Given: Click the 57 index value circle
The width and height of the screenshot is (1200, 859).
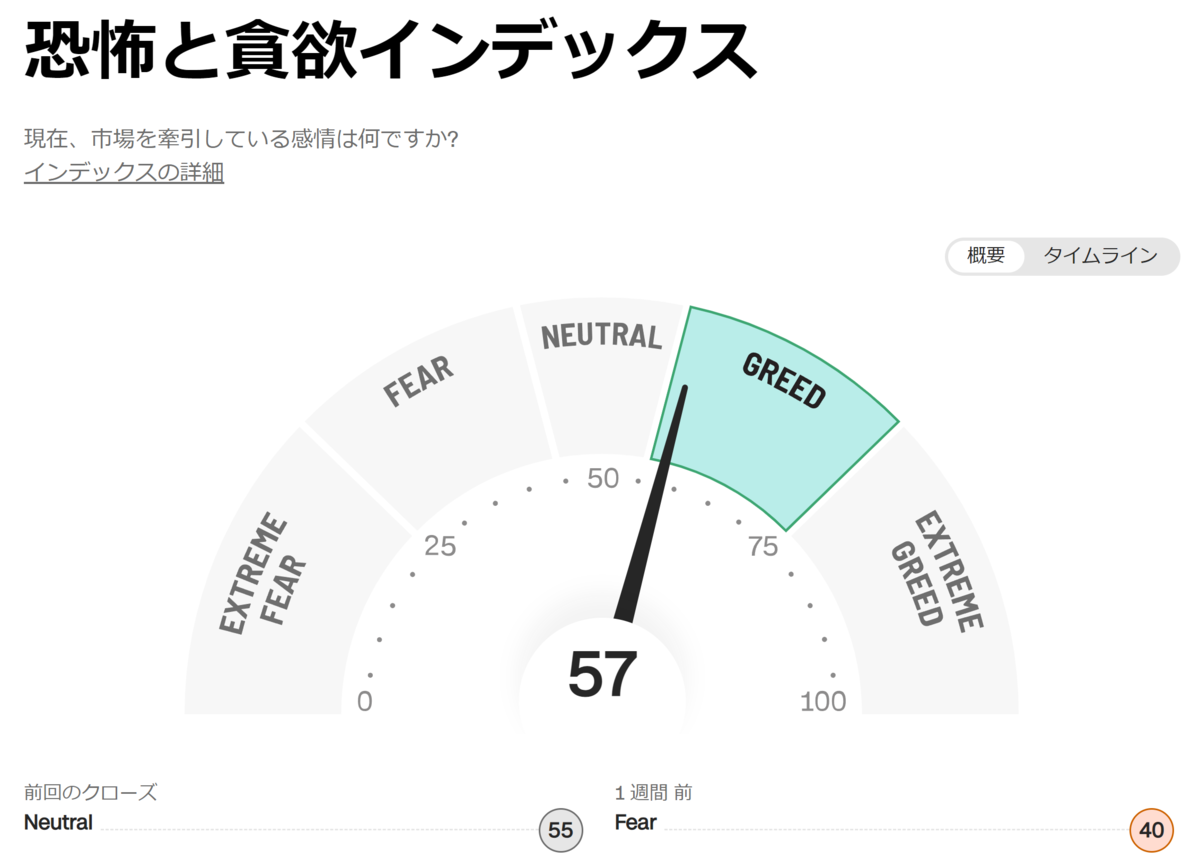Looking at the screenshot, I should (x=602, y=675).
